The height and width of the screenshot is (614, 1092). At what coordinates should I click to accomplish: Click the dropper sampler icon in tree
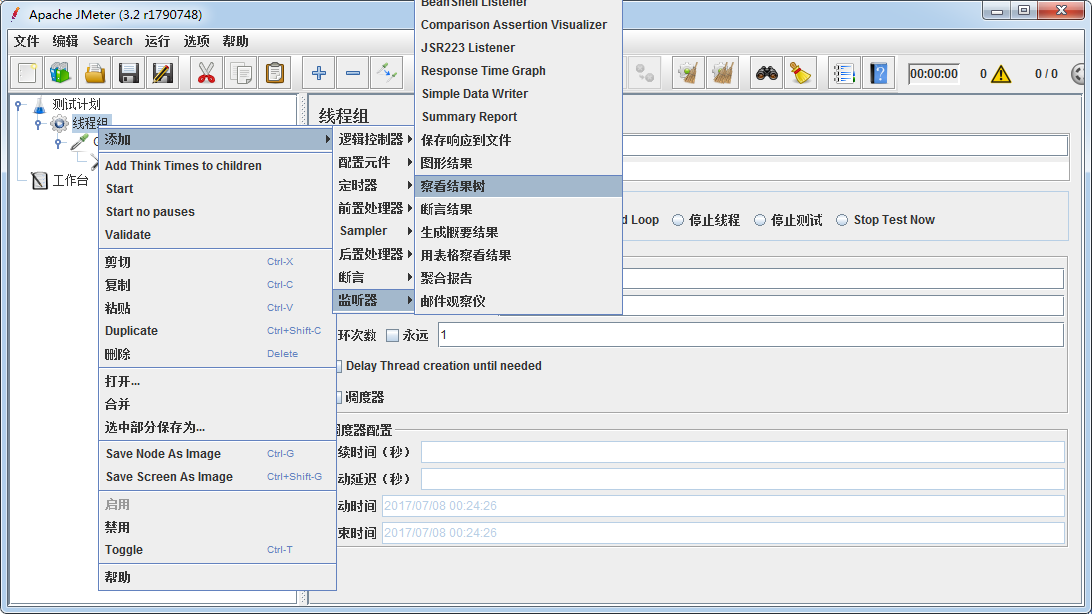(x=79, y=142)
